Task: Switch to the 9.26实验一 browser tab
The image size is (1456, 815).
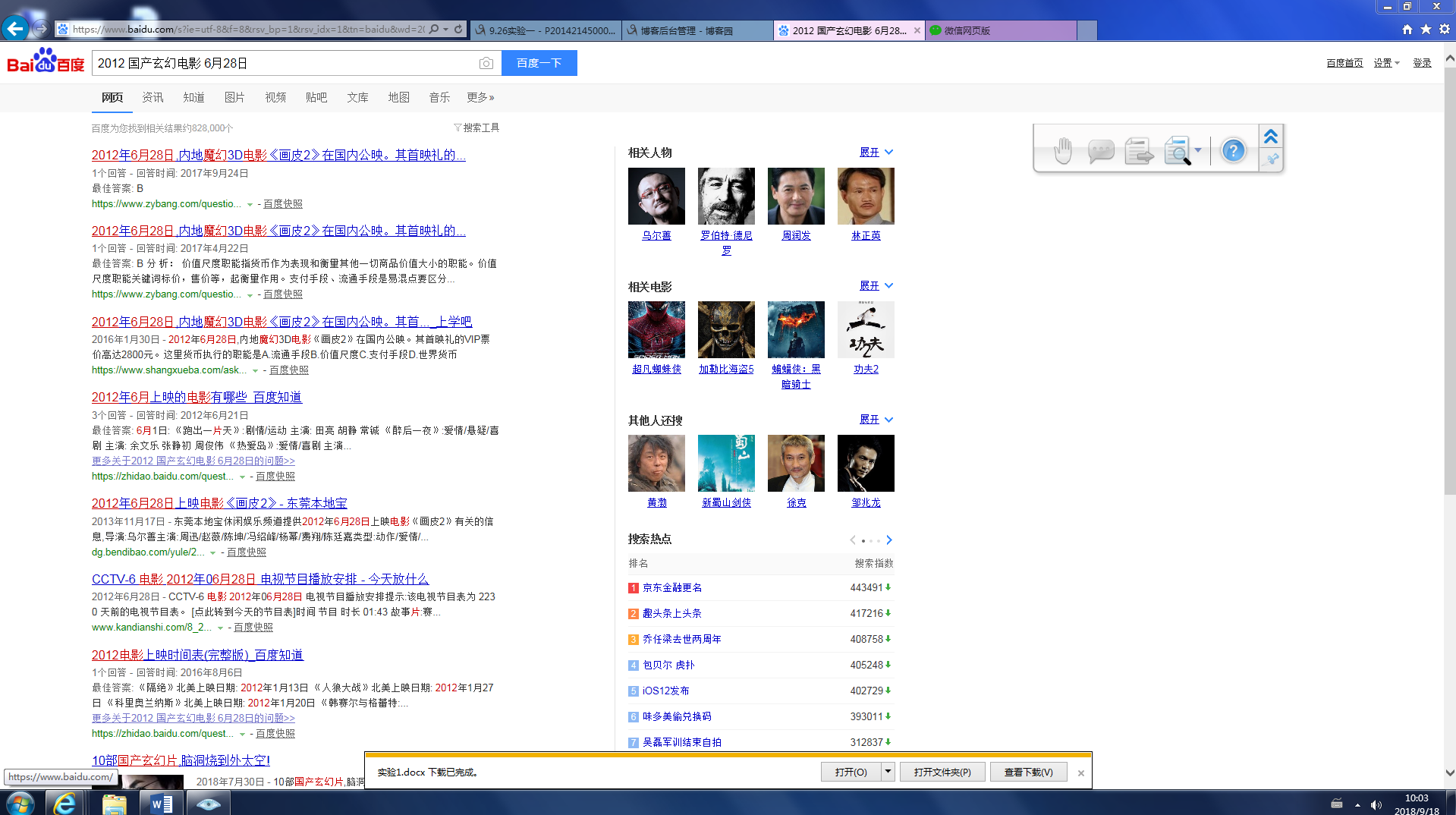Action: pos(546,30)
